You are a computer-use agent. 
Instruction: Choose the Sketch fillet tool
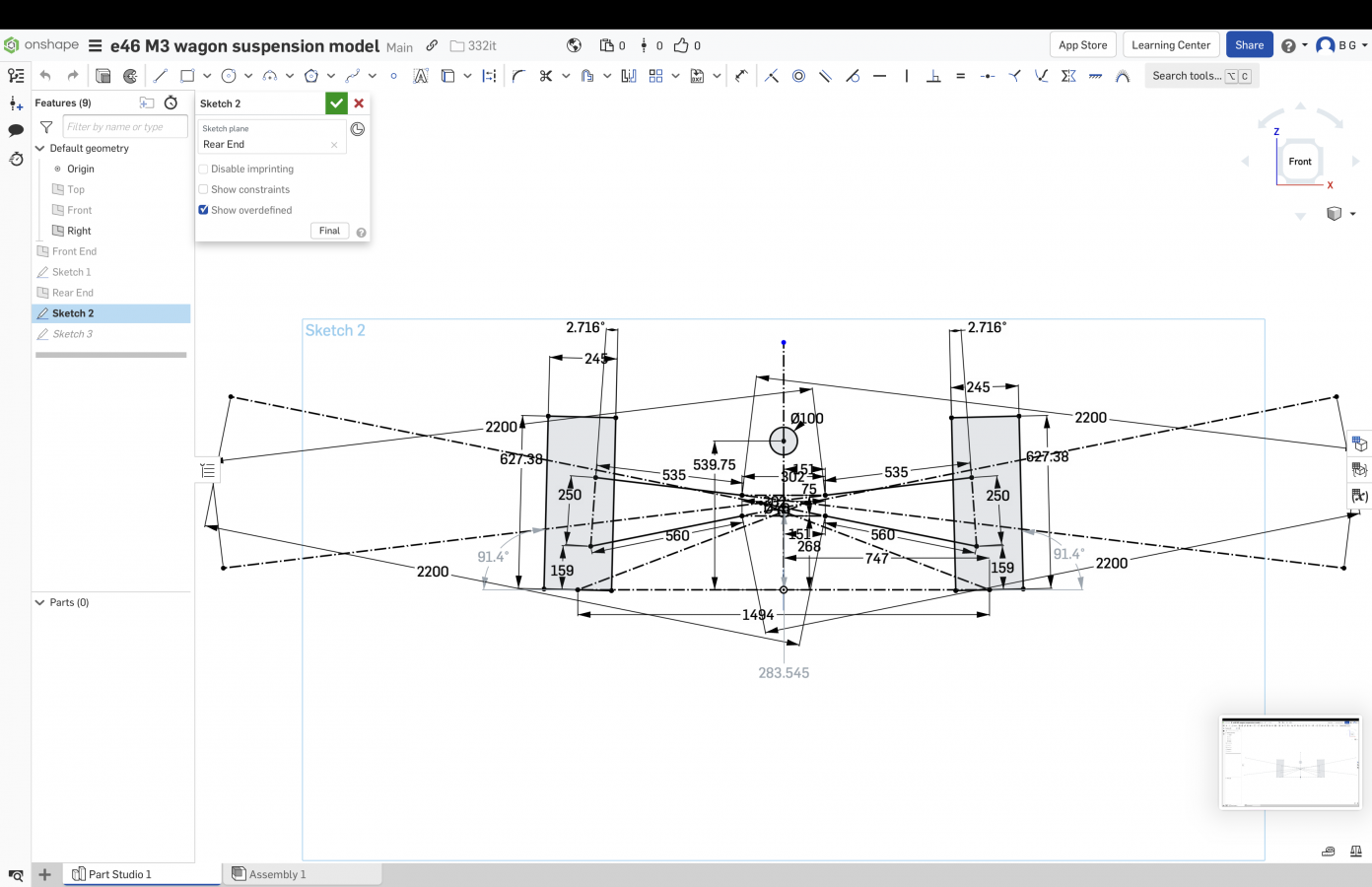pyautogui.click(x=518, y=76)
